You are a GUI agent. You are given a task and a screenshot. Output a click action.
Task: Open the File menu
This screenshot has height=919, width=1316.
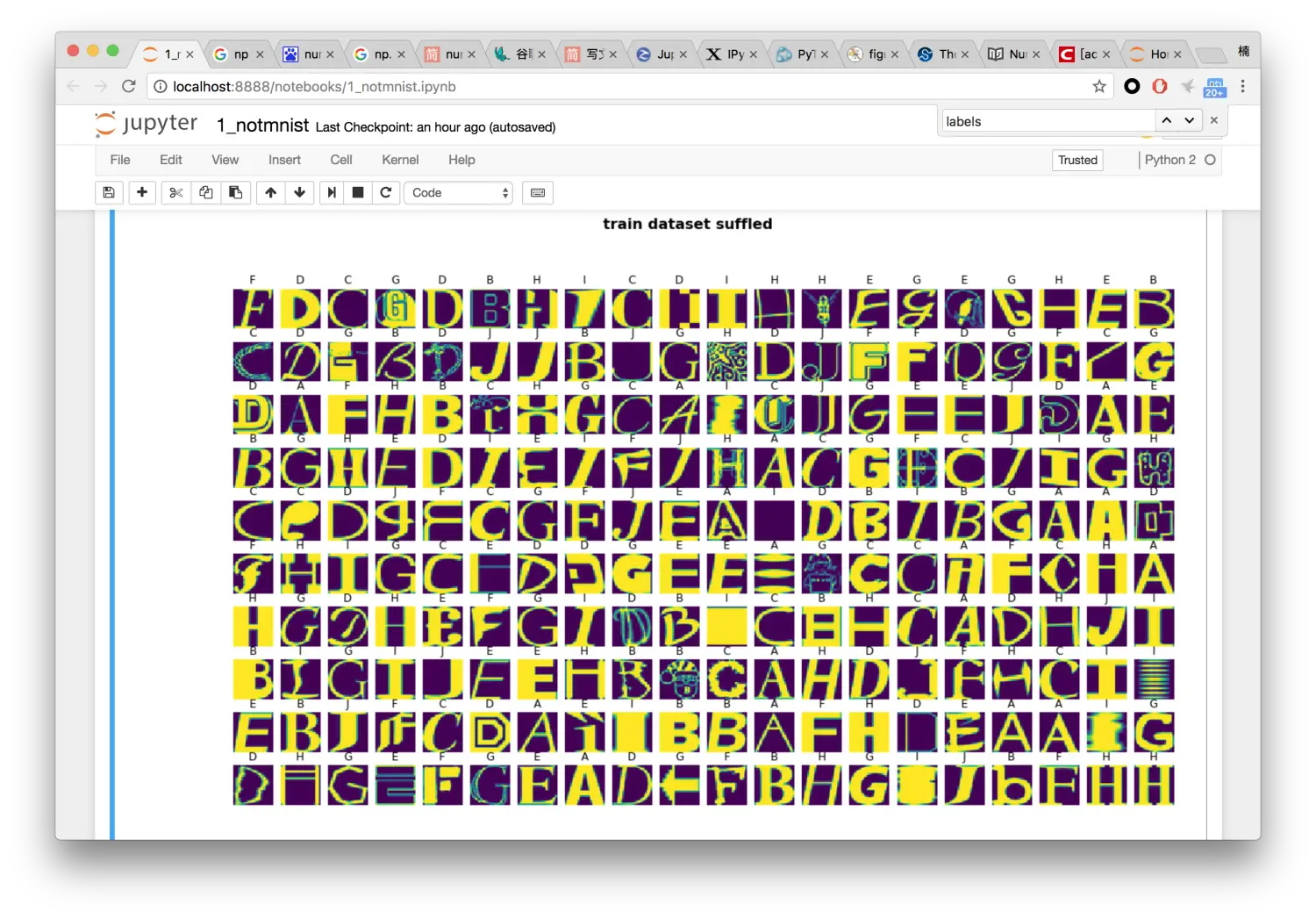click(x=120, y=160)
